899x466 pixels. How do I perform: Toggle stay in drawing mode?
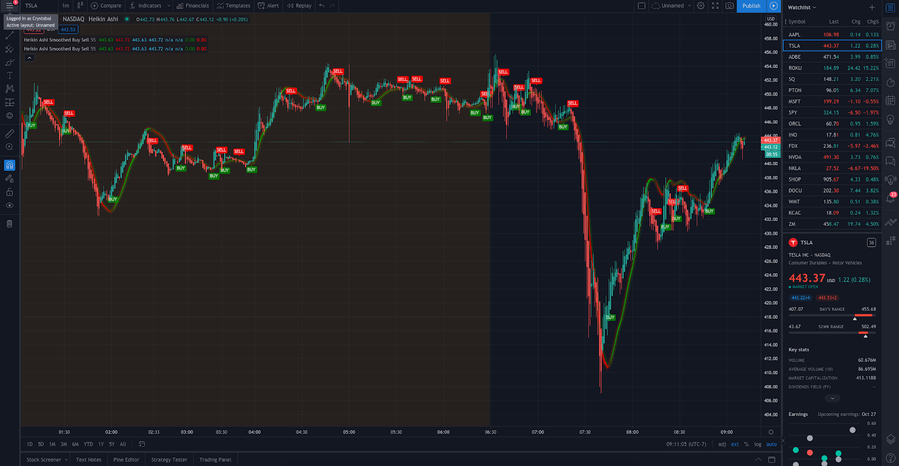coord(10,178)
